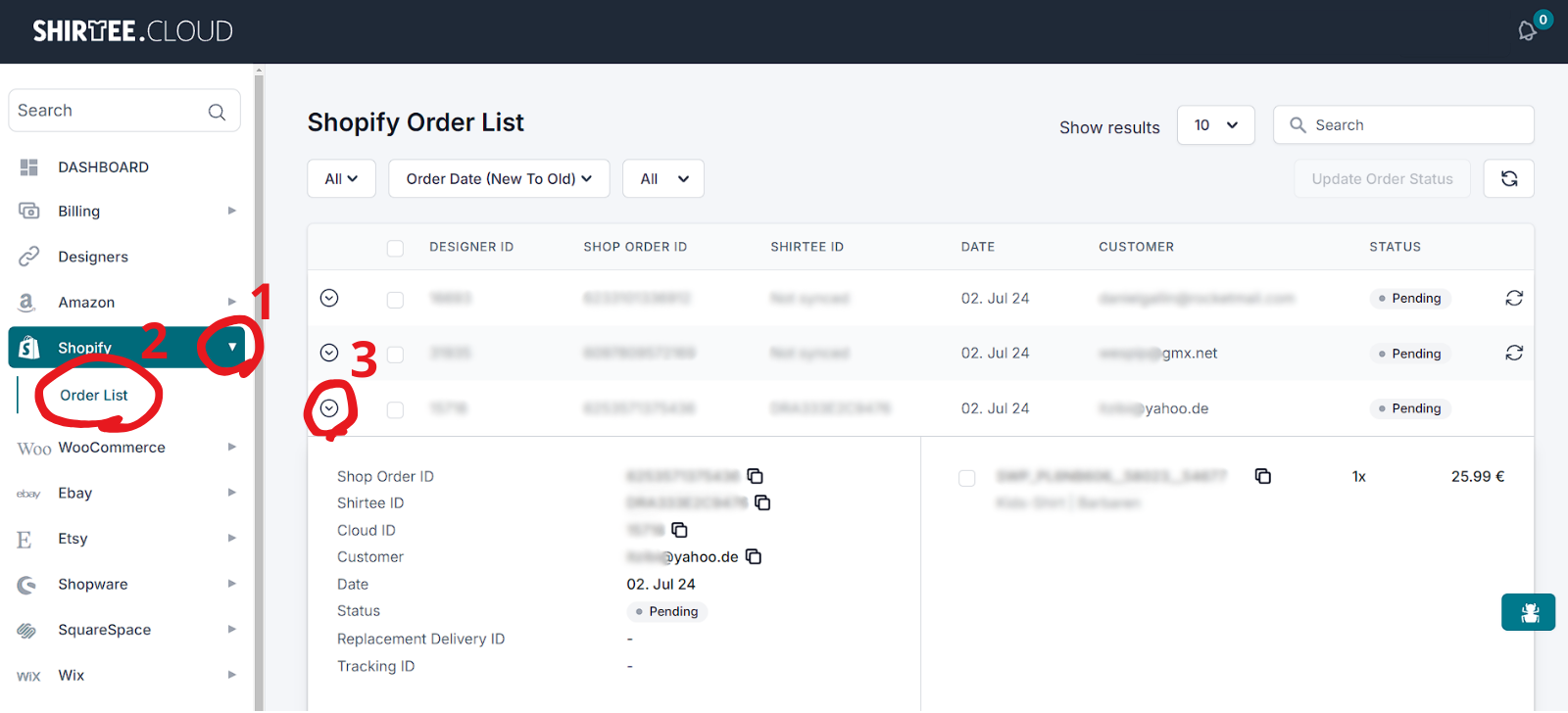The height and width of the screenshot is (713, 1568).
Task: Click the Designers link icon
Action: pyautogui.click(x=28, y=257)
